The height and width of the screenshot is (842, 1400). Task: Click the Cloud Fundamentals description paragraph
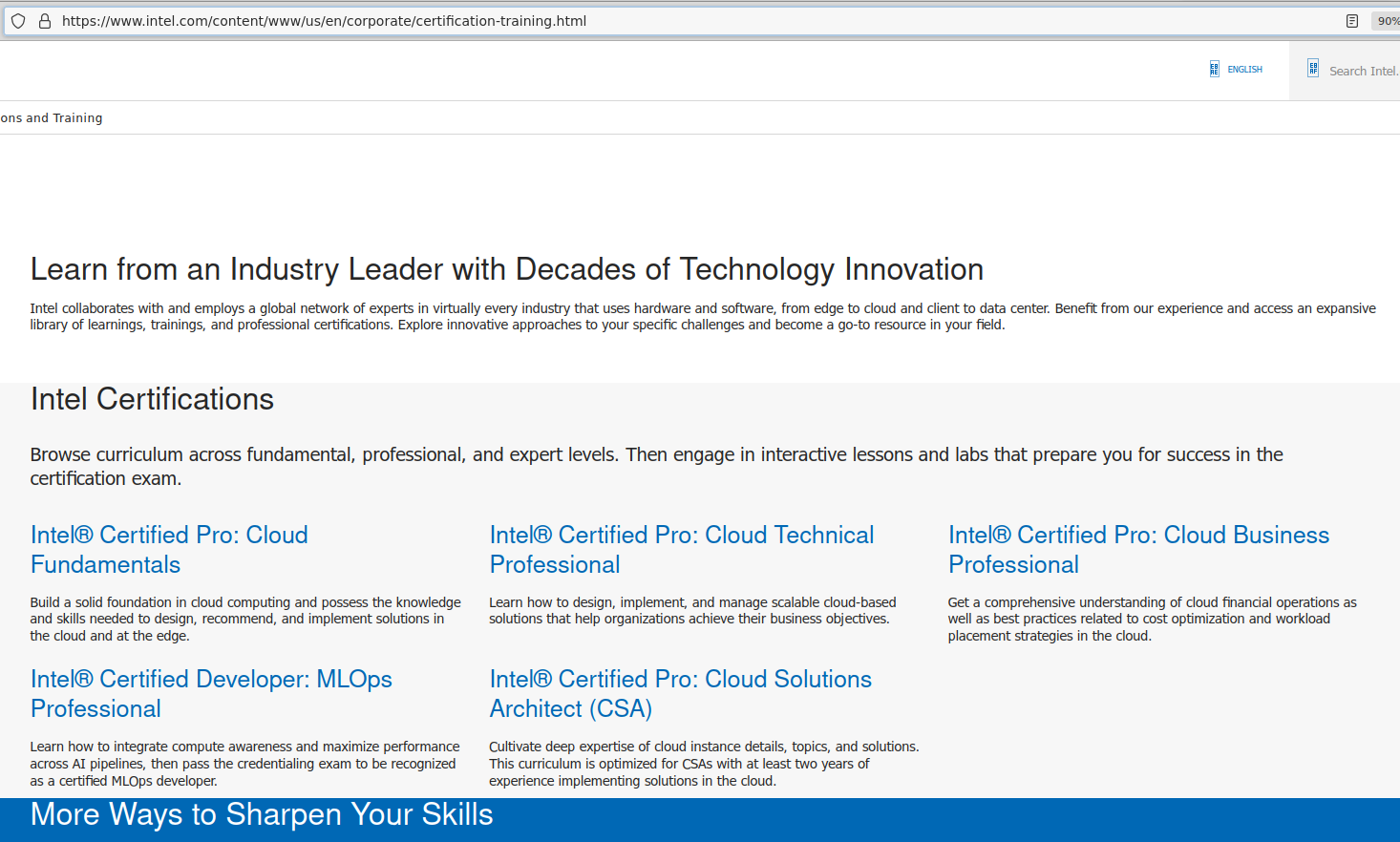pos(245,619)
